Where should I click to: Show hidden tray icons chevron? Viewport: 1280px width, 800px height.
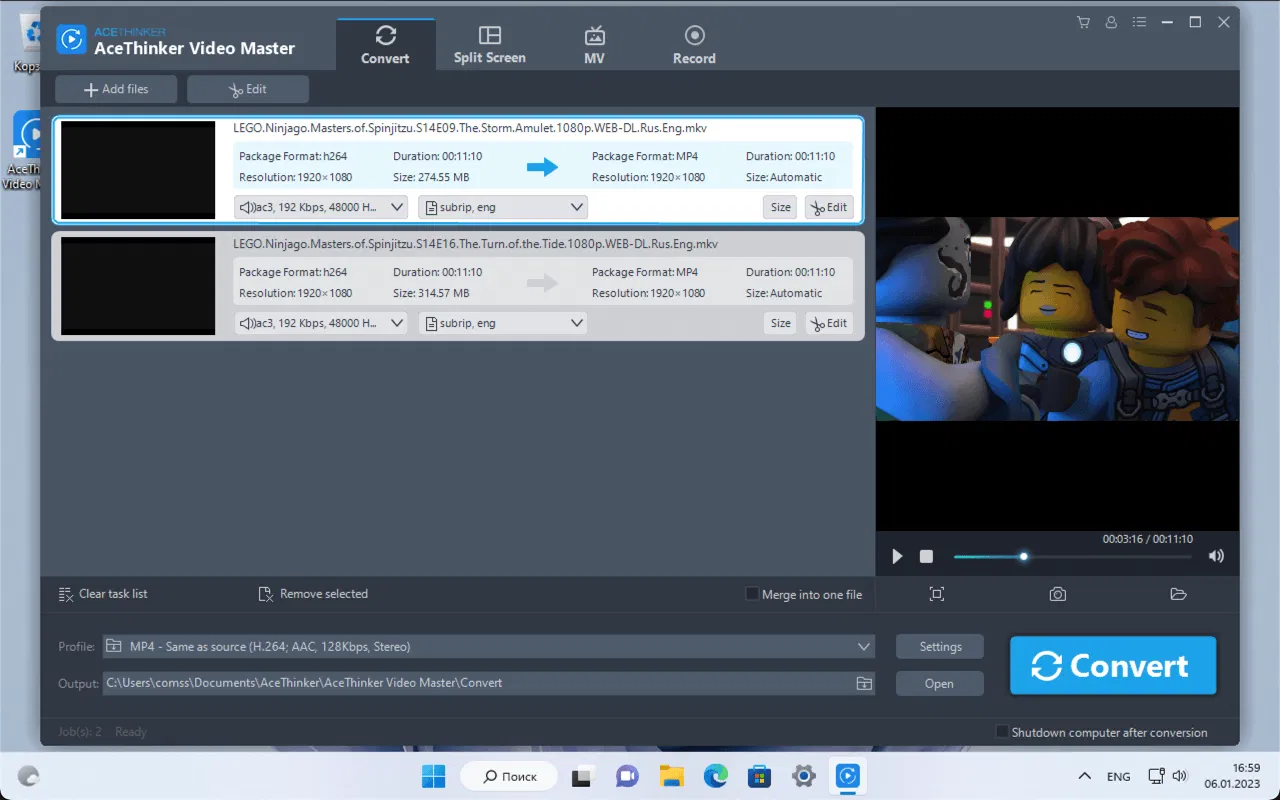[1084, 776]
